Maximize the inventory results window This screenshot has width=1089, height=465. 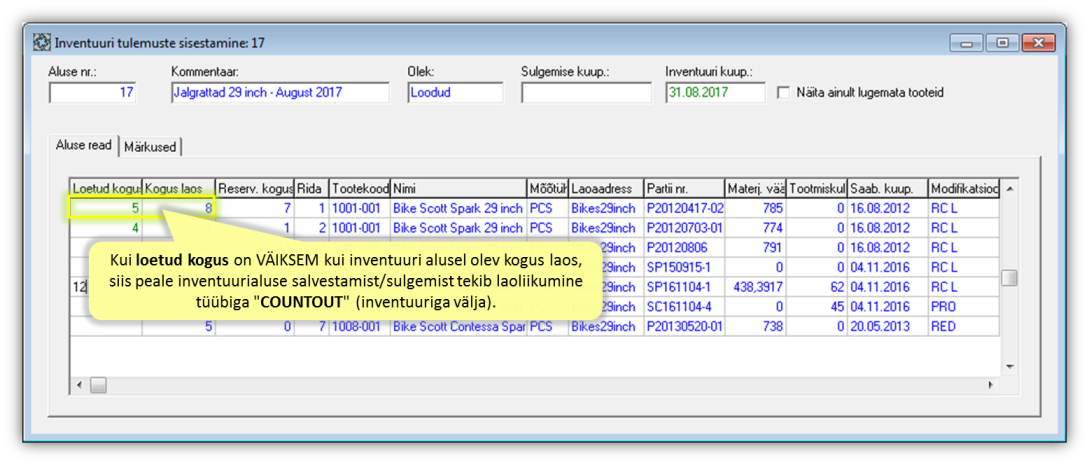coord(1000,43)
